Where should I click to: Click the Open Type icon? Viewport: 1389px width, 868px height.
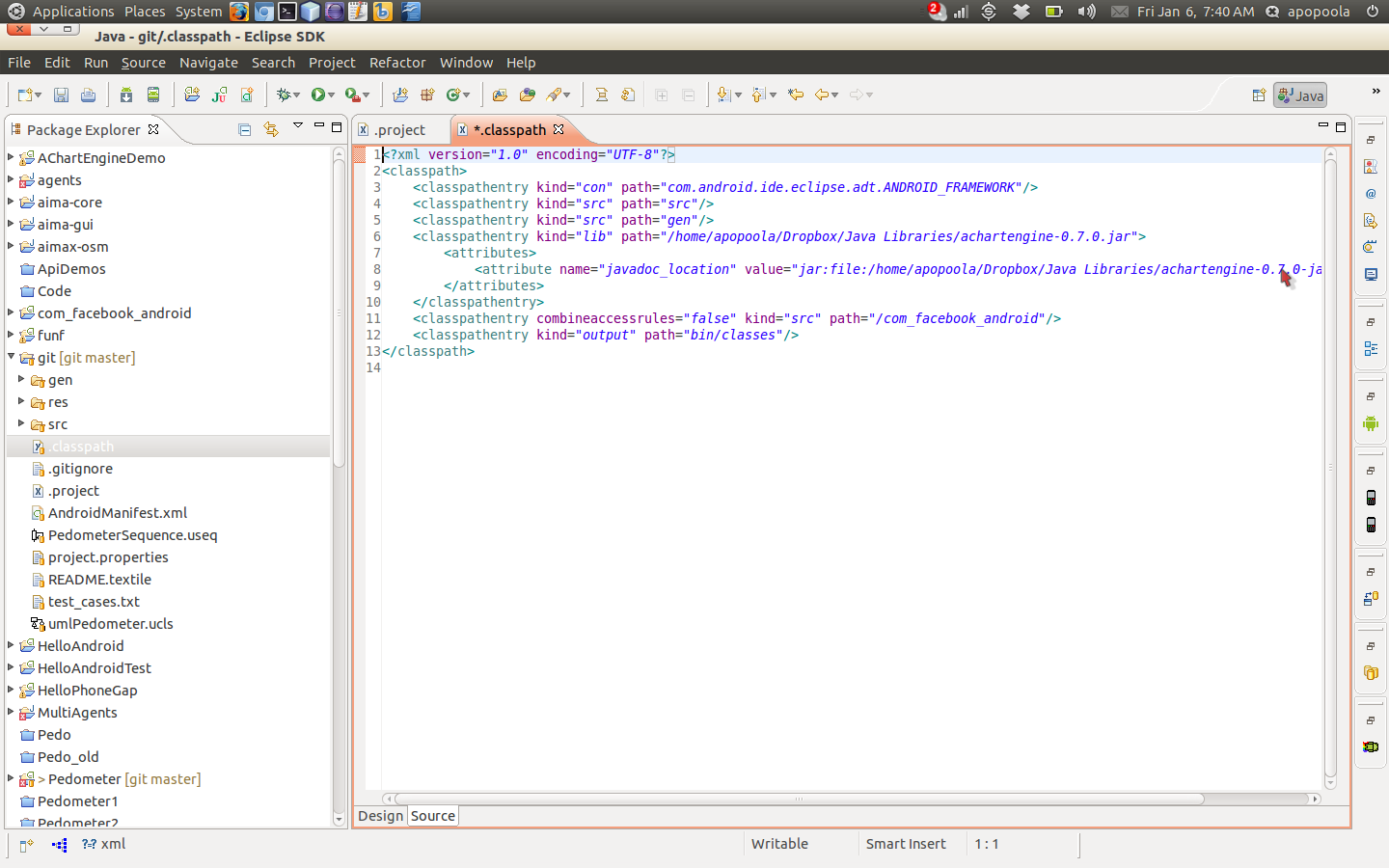click(x=500, y=95)
